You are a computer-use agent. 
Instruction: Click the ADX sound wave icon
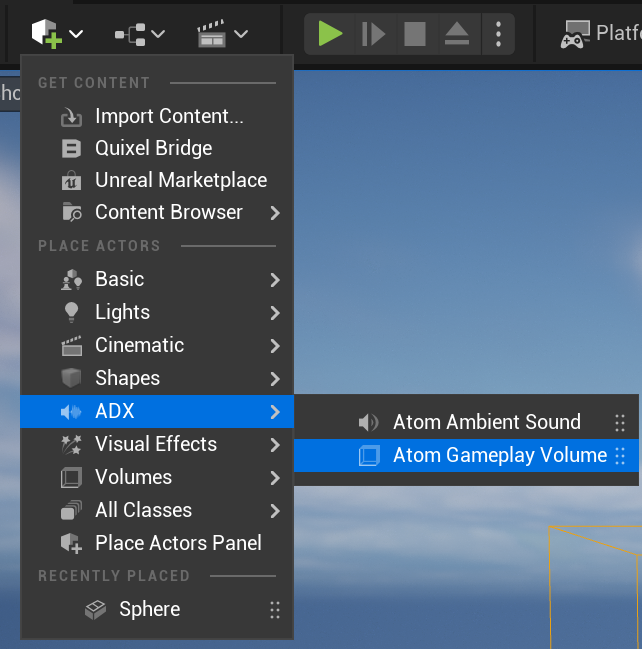[x=71, y=412]
